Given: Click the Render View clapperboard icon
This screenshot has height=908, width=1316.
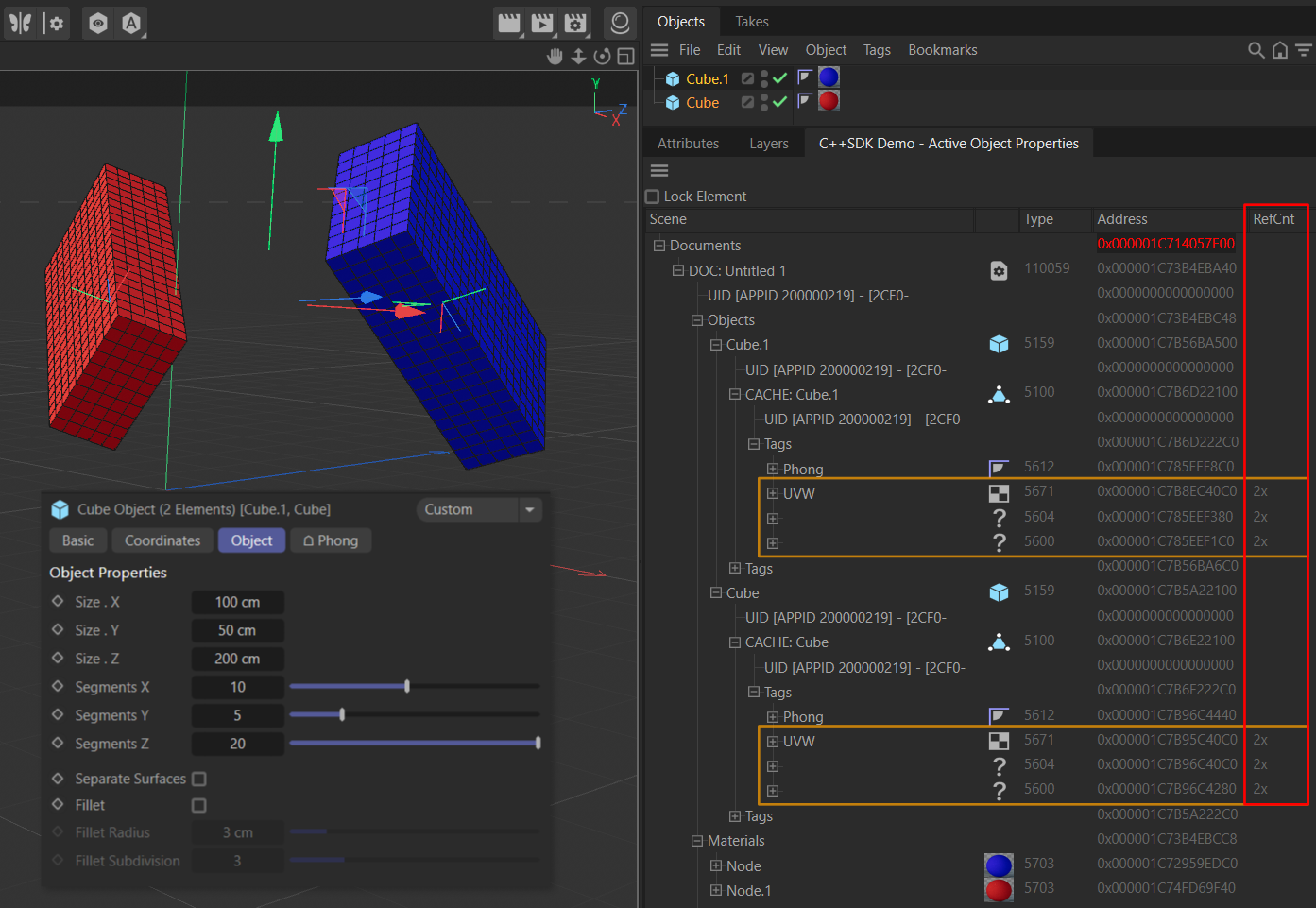Looking at the screenshot, I should [x=509, y=23].
